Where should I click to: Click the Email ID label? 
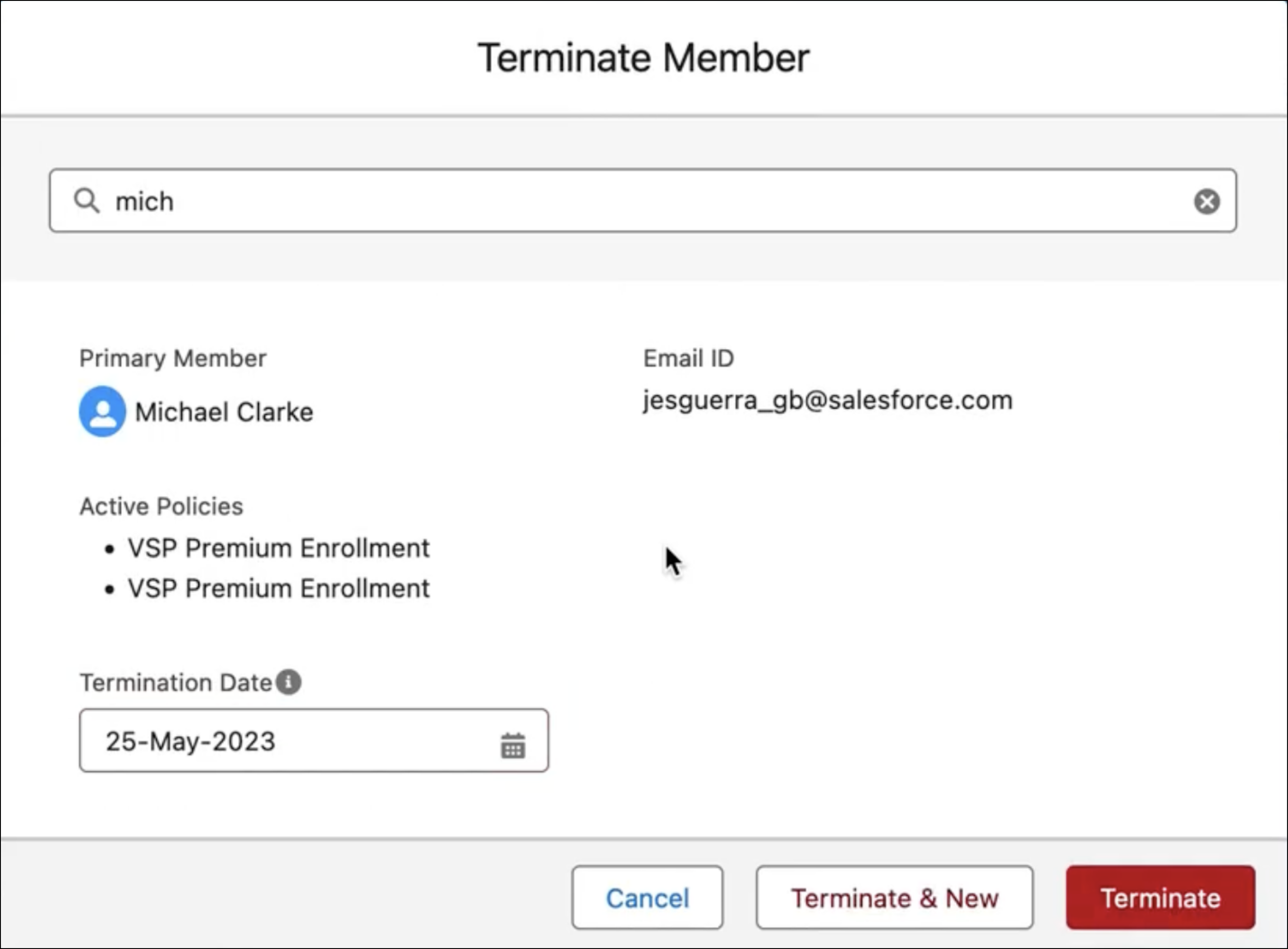689,359
